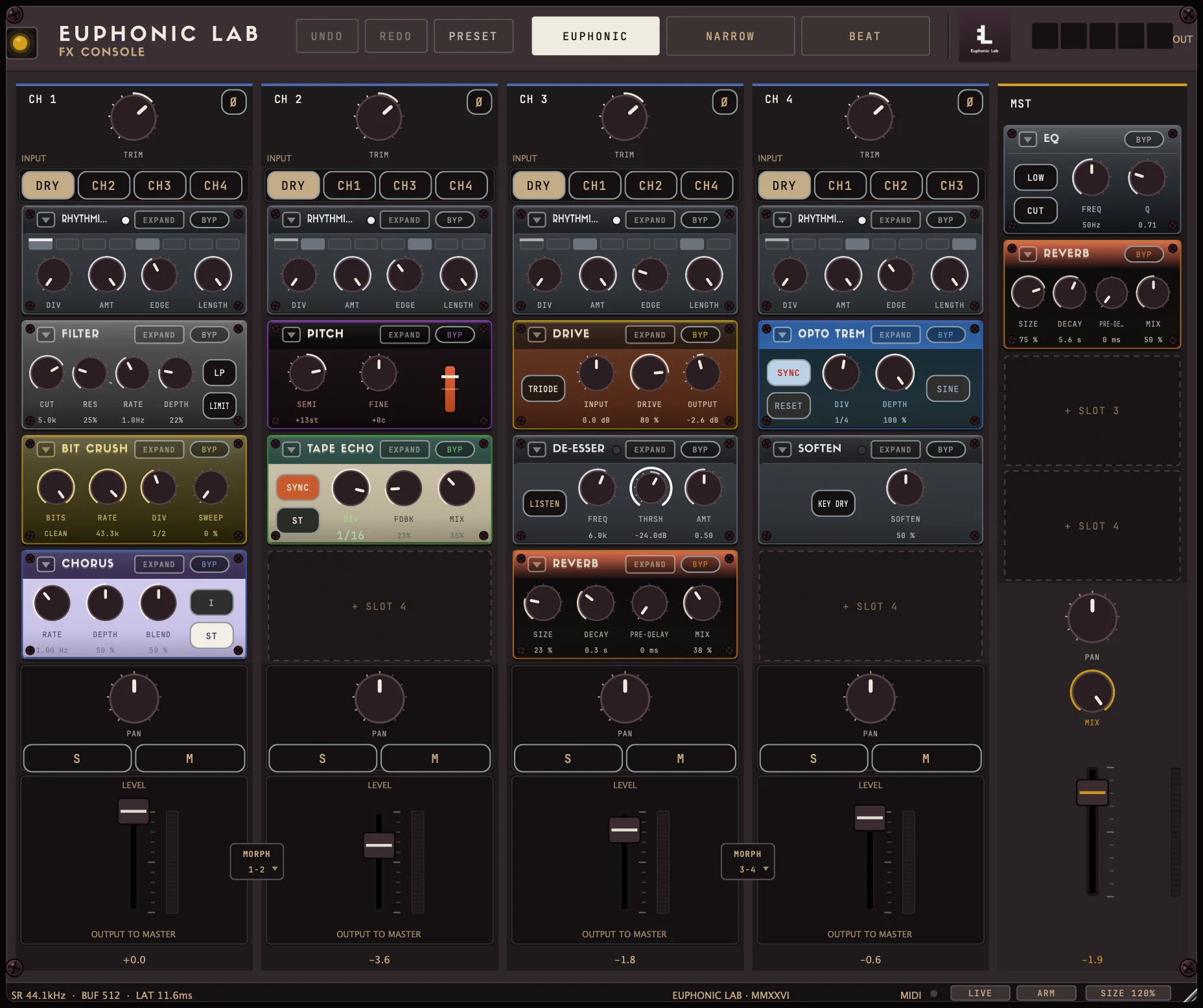The width and height of the screenshot is (1203, 1008).
Task: Switch to the BEAT view tab
Action: click(x=865, y=36)
